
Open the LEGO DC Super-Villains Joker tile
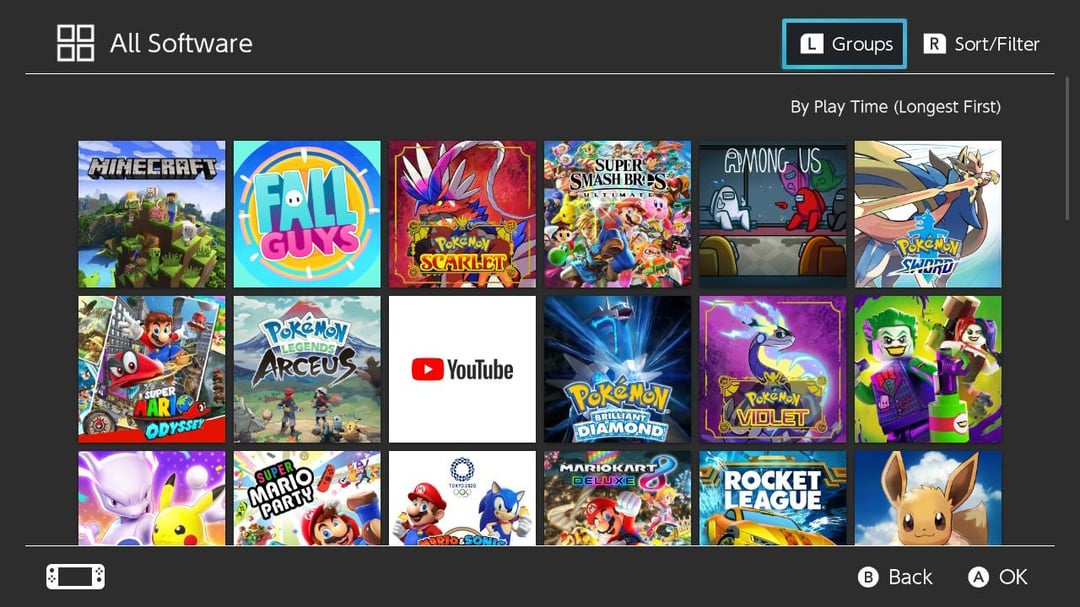927,369
